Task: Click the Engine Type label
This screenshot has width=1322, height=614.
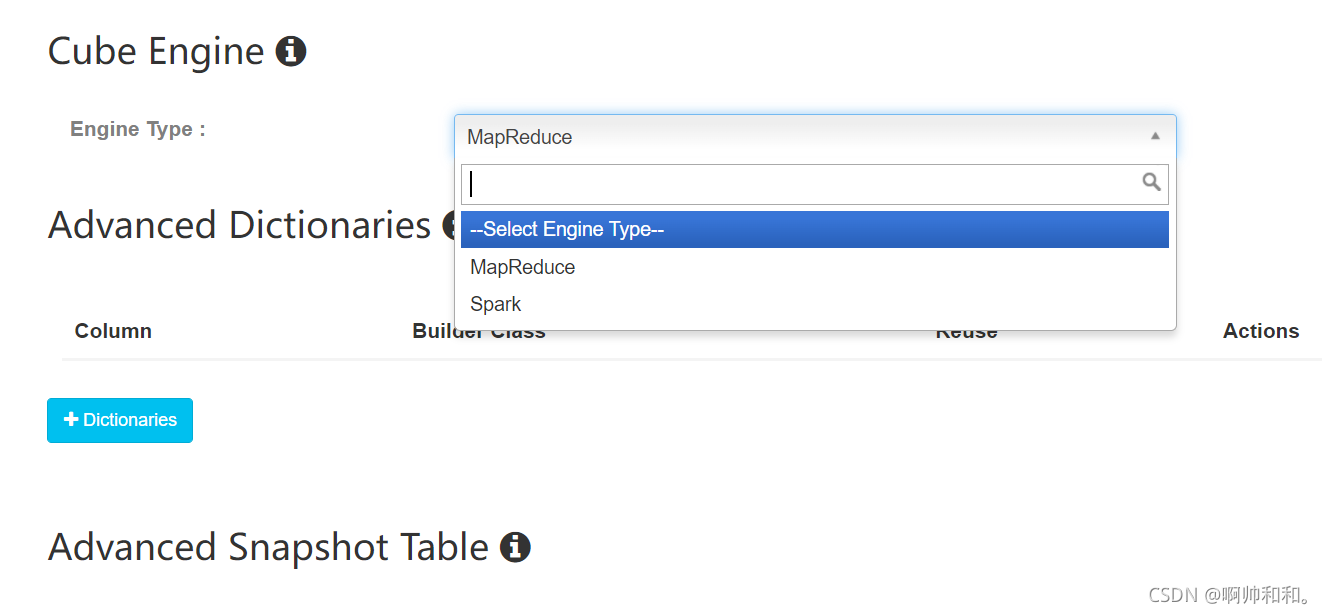Action: pyautogui.click(x=138, y=129)
